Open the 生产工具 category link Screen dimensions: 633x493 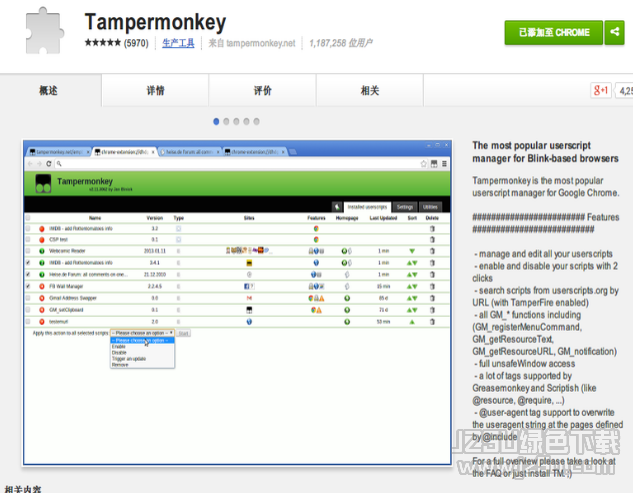tap(178, 43)
